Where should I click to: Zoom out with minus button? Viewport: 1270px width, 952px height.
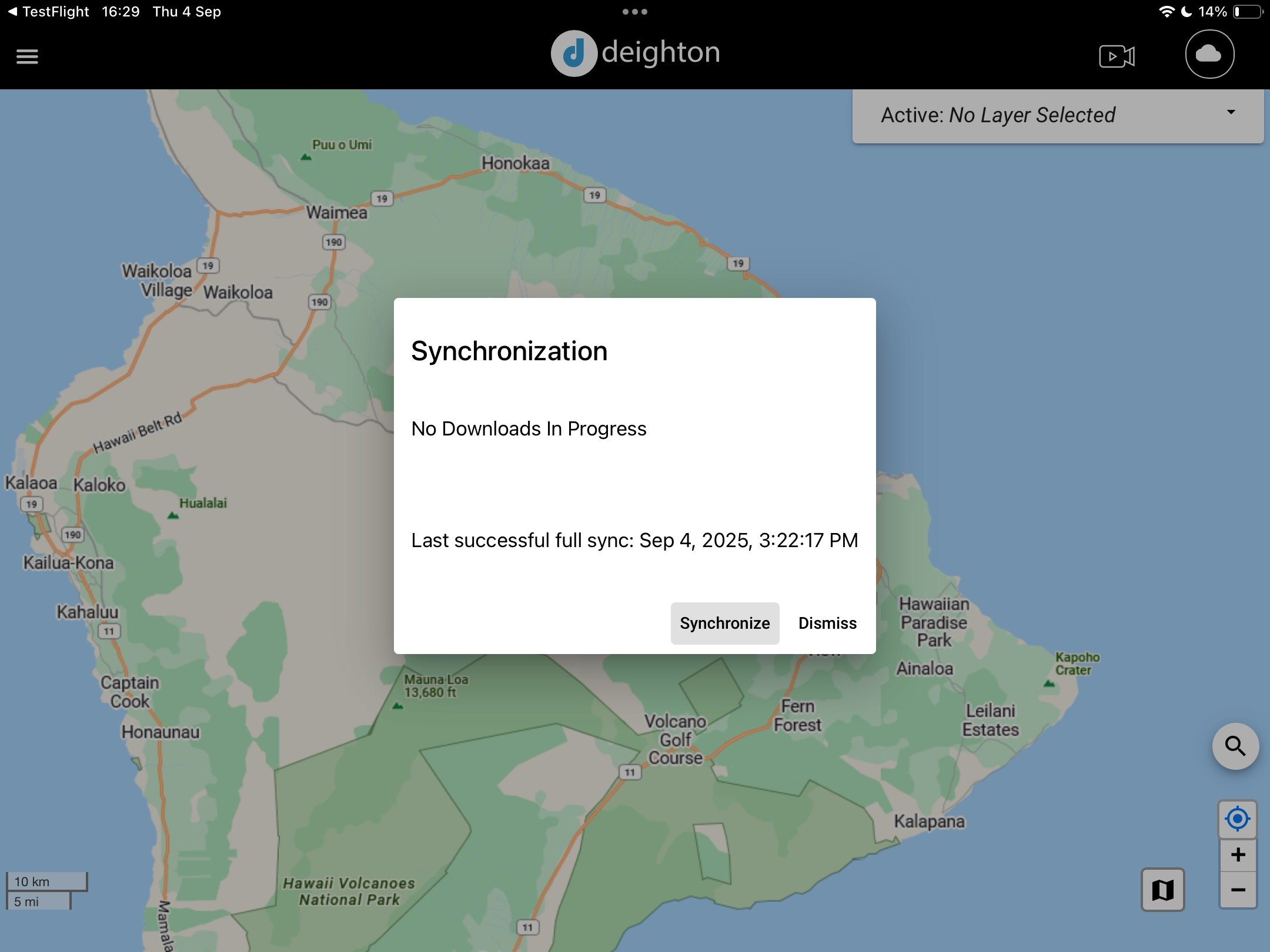[1237, 890]
